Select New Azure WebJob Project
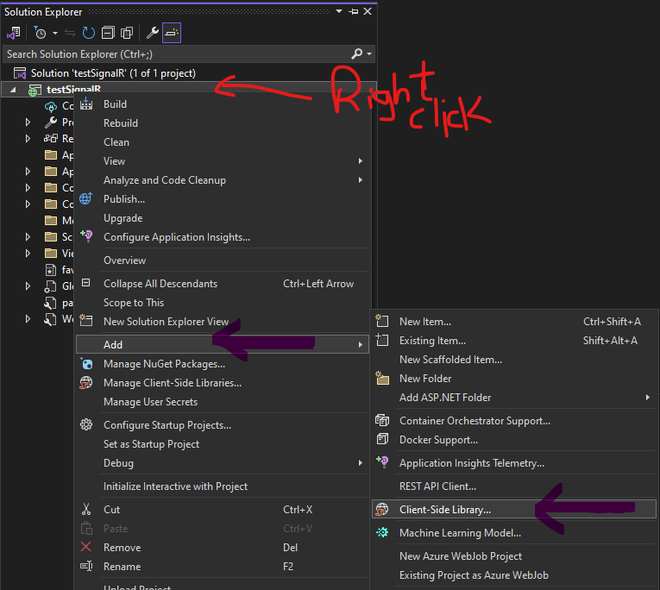 (514, 556)
